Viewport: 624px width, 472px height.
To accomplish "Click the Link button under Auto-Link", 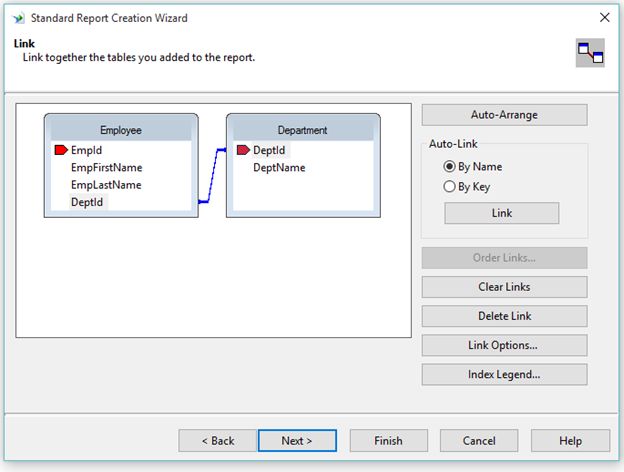I will click(x=501, y=213).
